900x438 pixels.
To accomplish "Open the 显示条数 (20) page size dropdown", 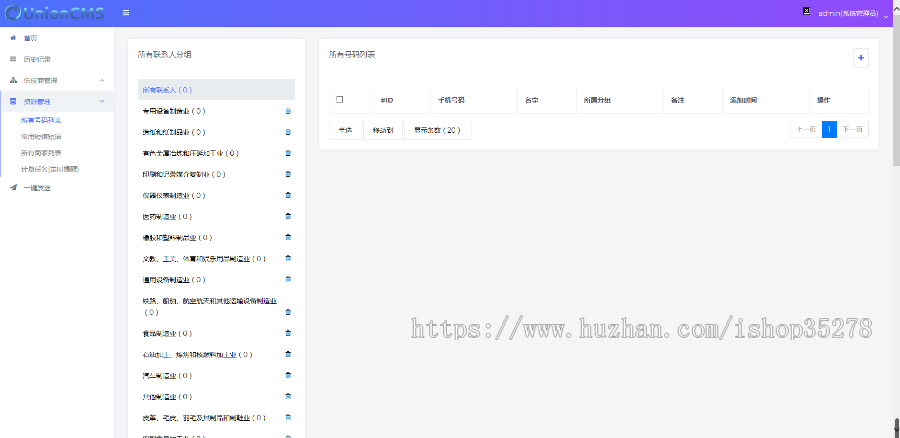I will 437,130.
